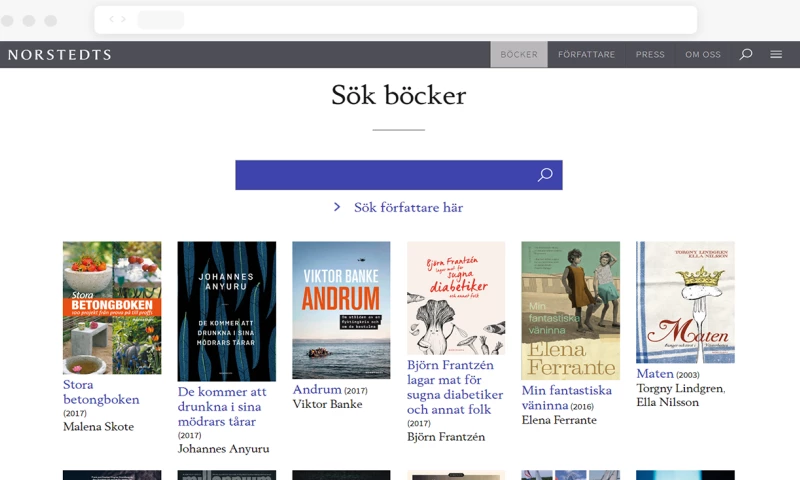Go to the Press section
The width and height of the screenshot is (800, 480).
tap(650, 55)
